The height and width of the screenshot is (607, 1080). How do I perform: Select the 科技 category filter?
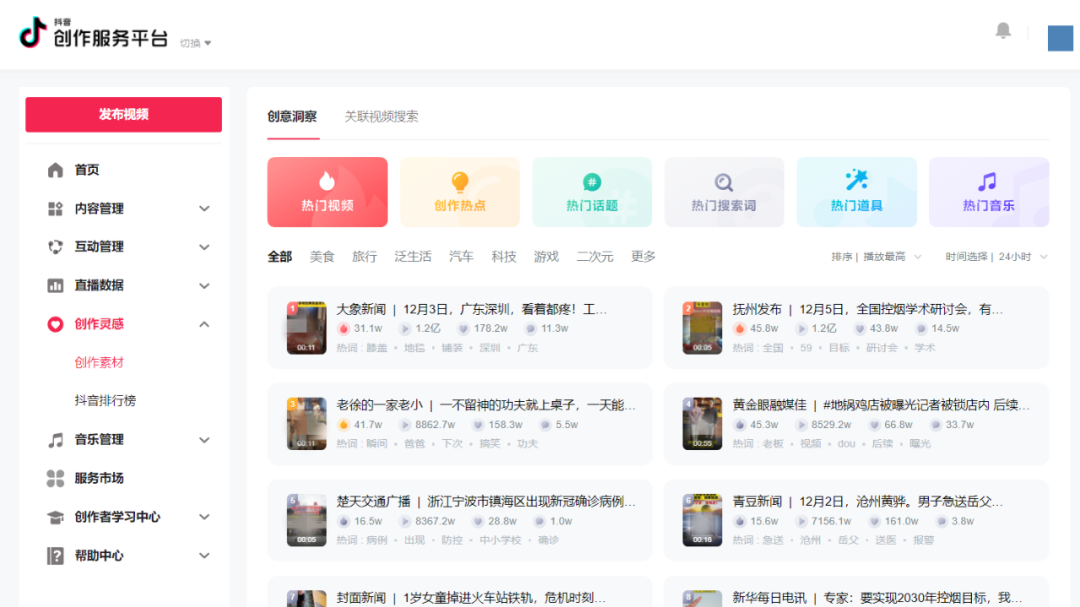point(503,257)
